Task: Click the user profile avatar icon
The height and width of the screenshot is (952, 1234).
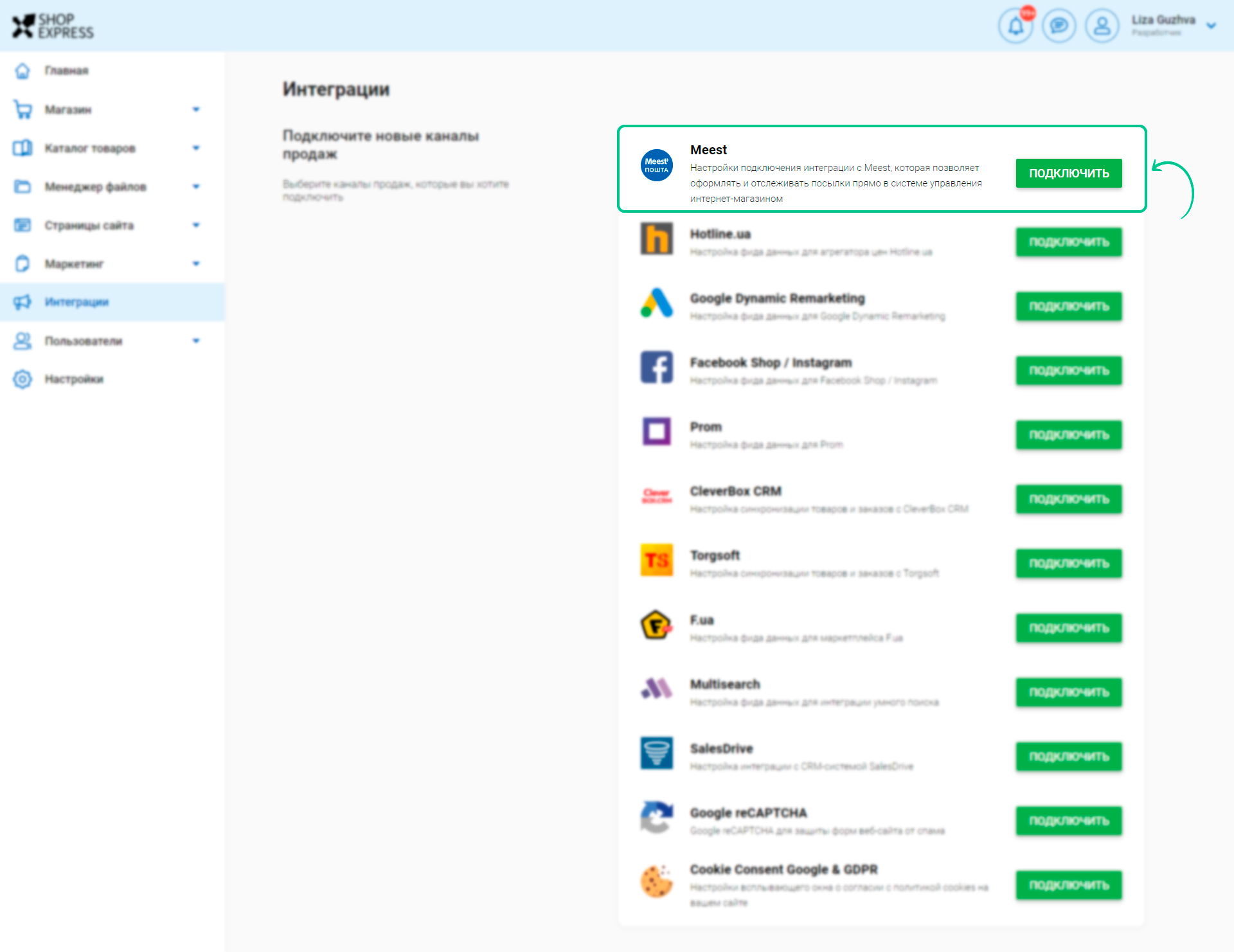Action: point(1102,26)
